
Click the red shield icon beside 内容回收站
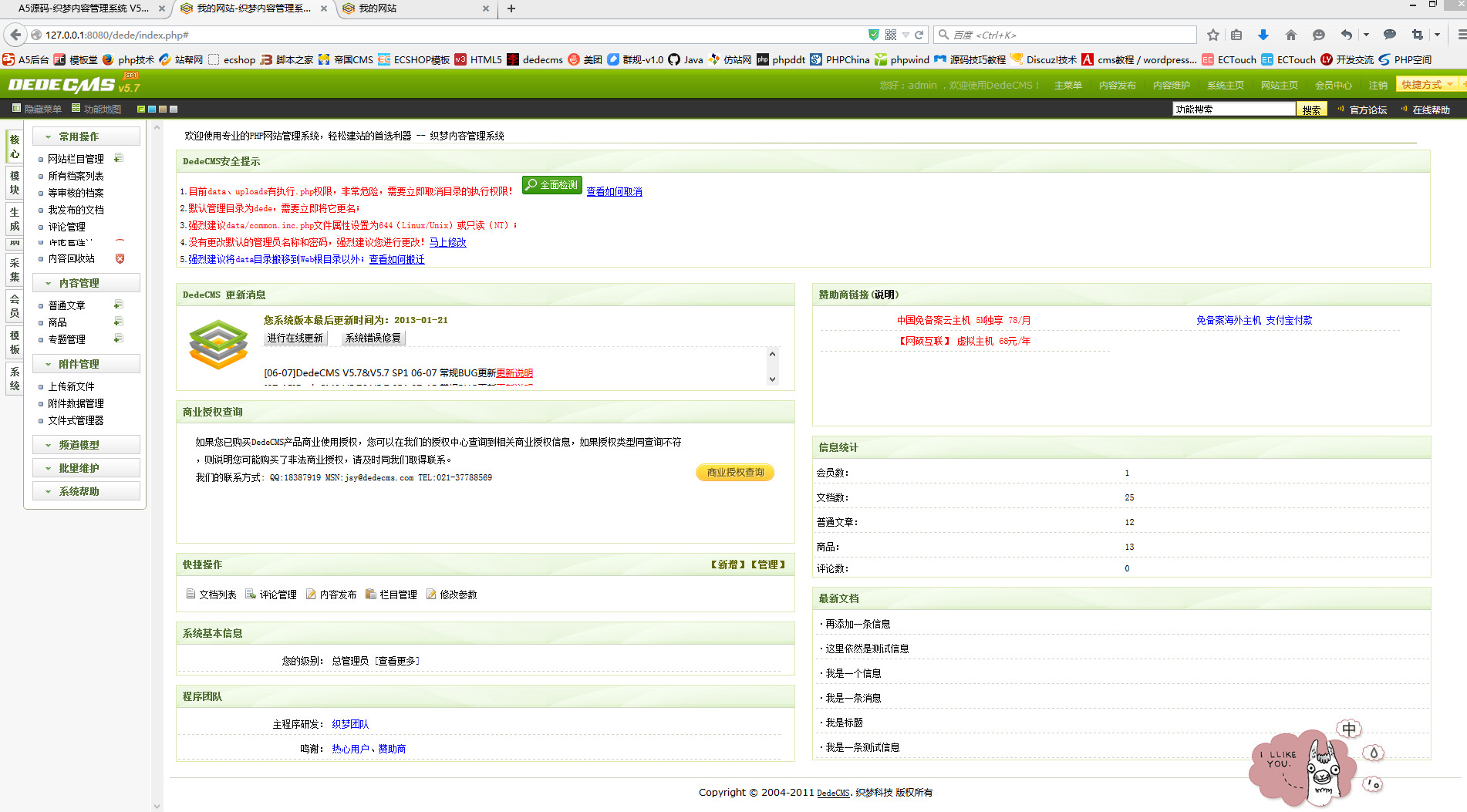[120, 258]
